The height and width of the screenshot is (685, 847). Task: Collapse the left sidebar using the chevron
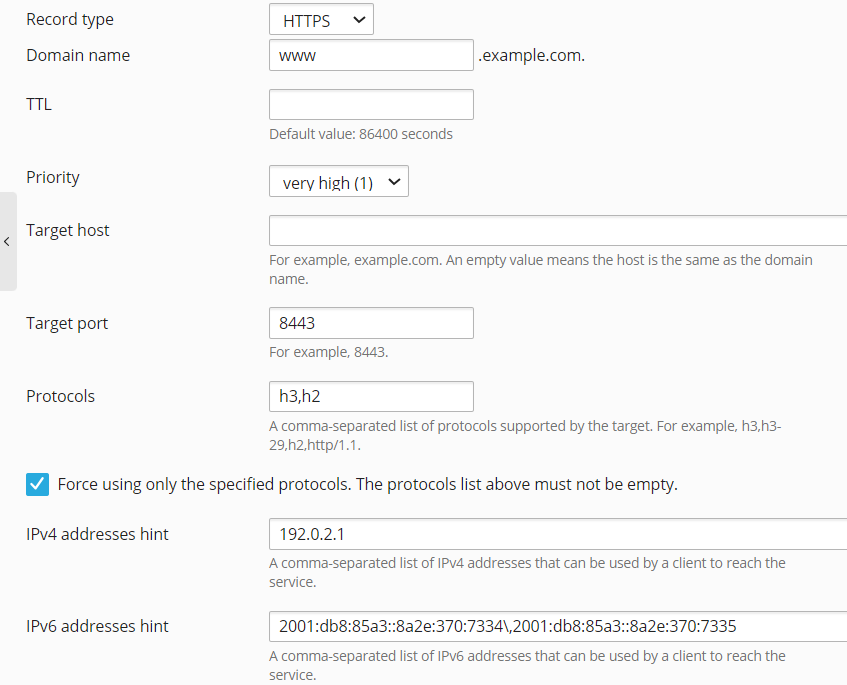7,242
